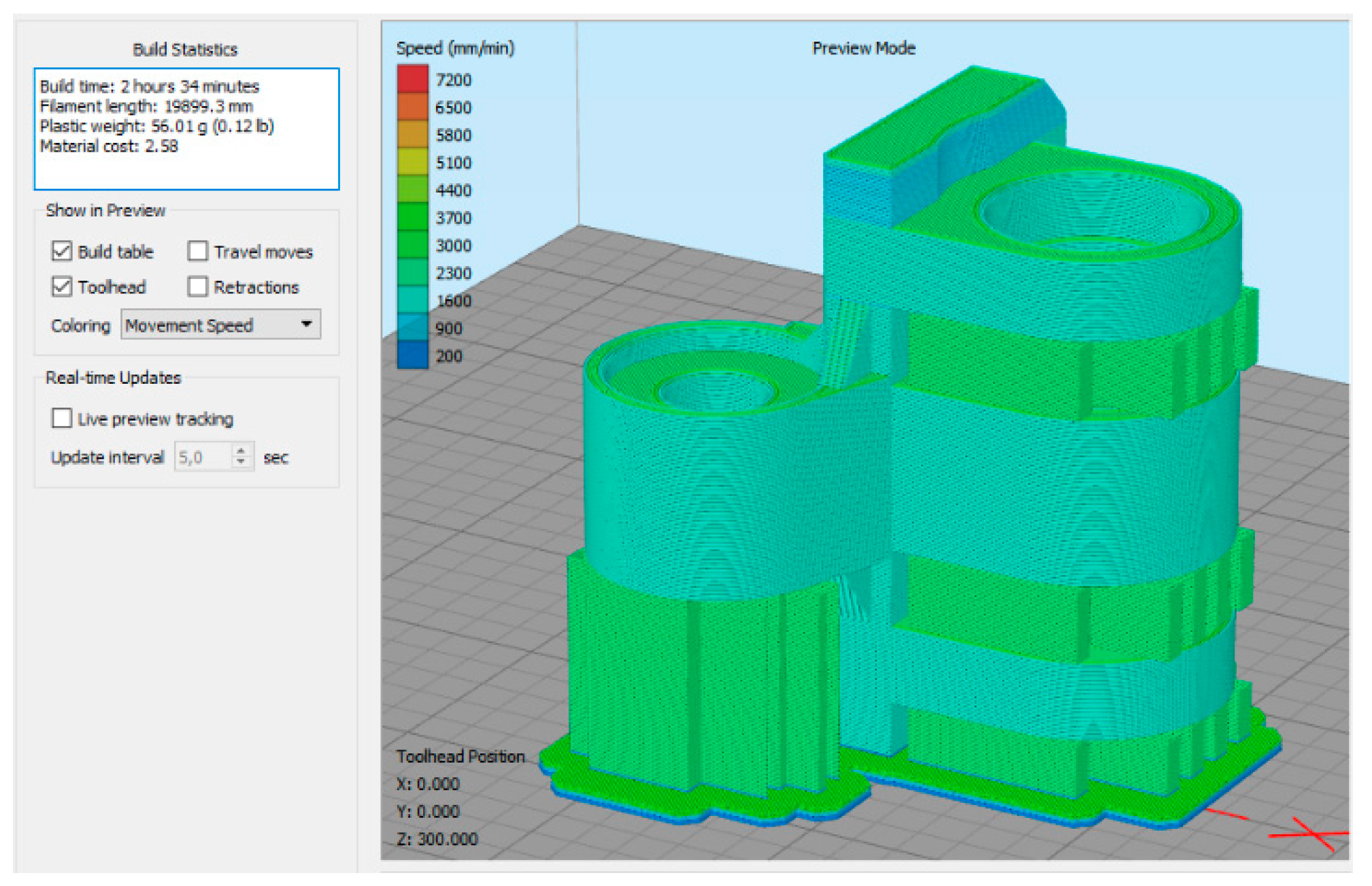Click the blue 200 speed swatch
The height and width of the screenshot is (886, 1372).
[x=412, y=355]
